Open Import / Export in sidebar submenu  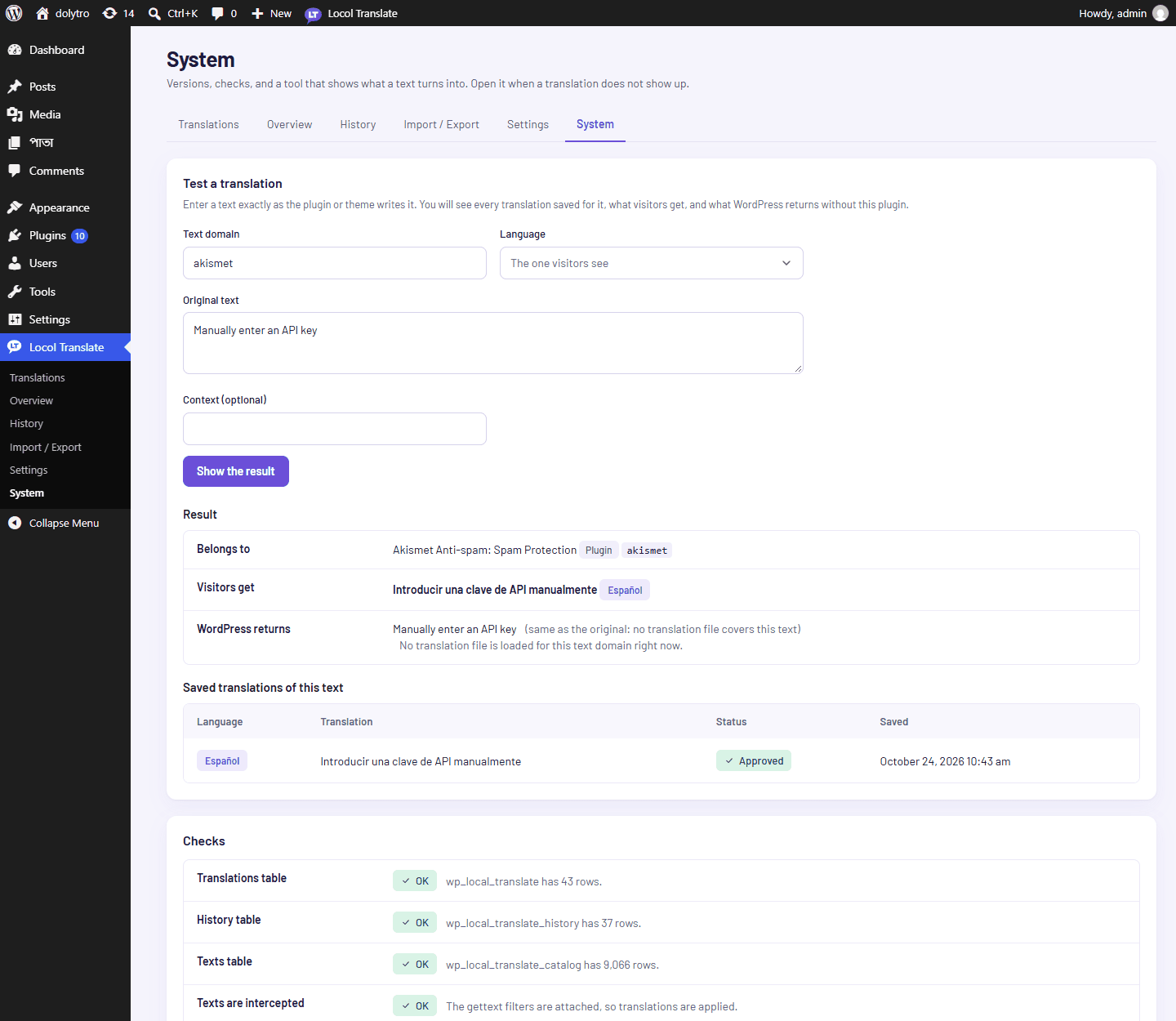click(46, 447)
